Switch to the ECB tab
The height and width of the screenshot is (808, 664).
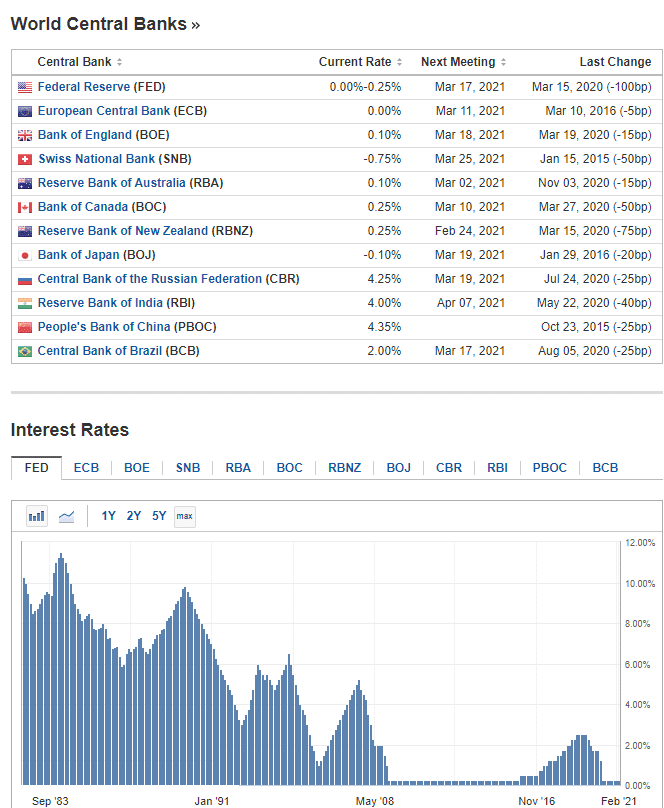[86, 468]
